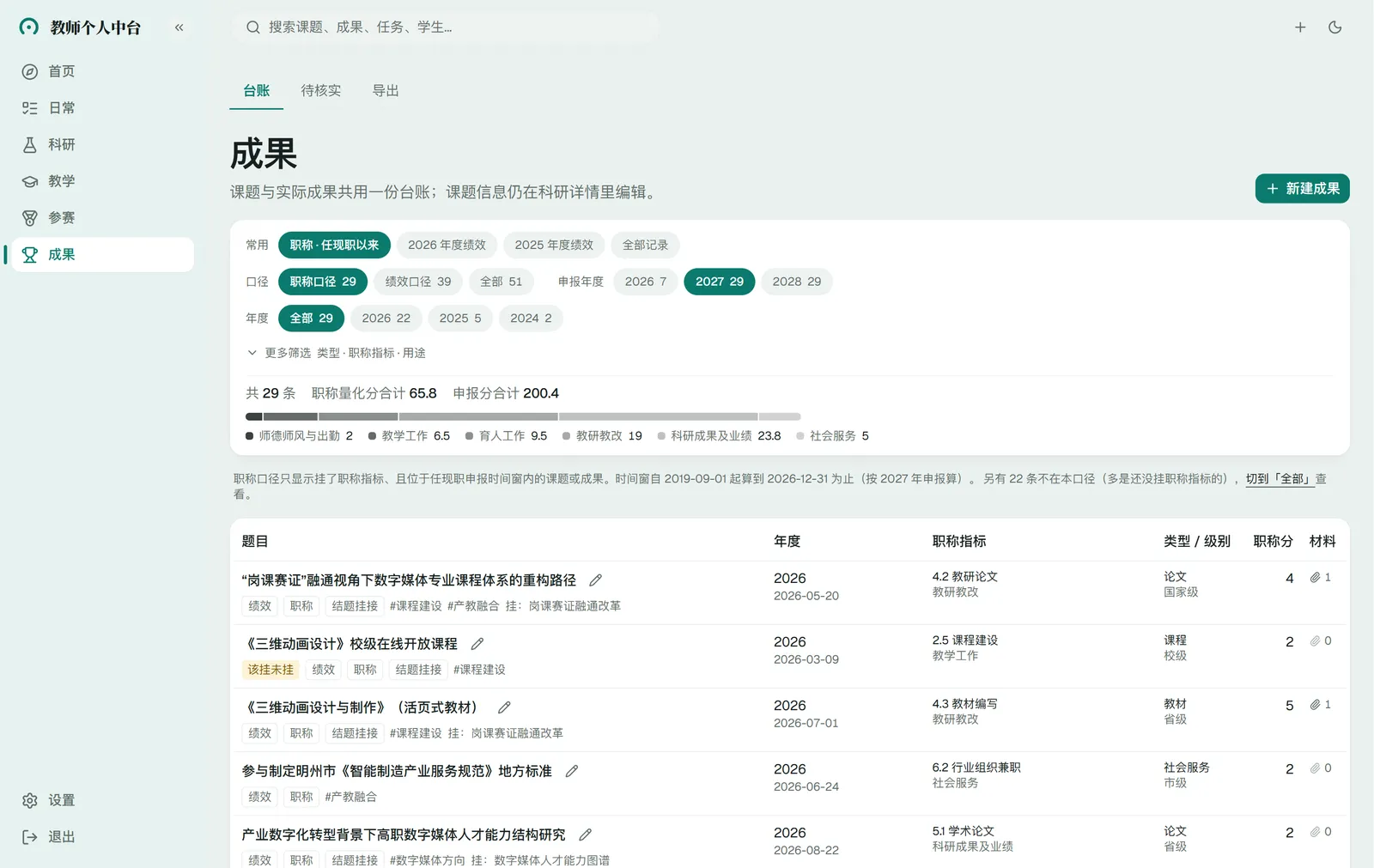Click 该挂未挂 warning tag

pyautogui.click(x=271, y=670)
